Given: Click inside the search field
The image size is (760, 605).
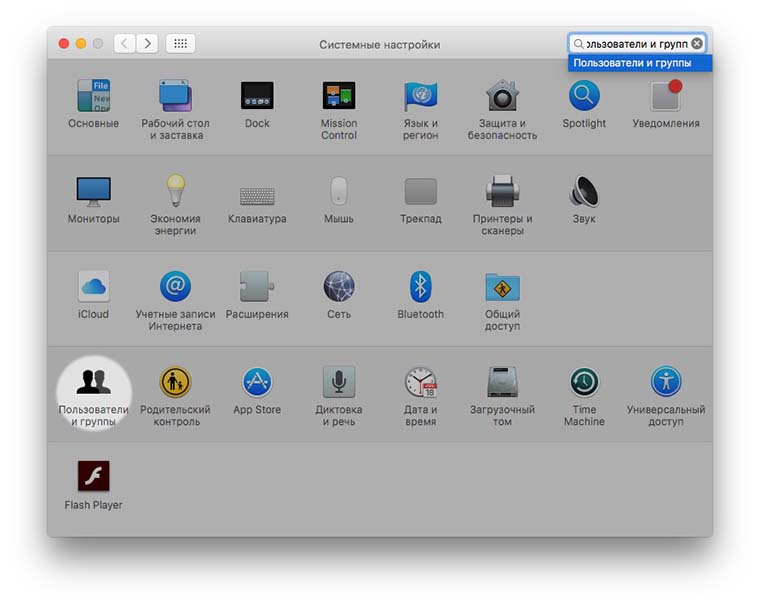Looking at the screenshot, I should tap(636, 44).
